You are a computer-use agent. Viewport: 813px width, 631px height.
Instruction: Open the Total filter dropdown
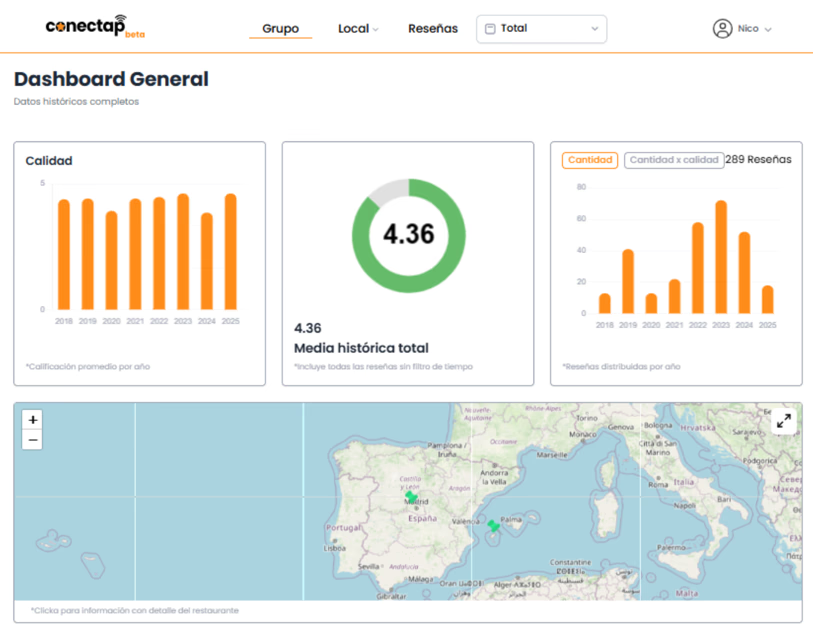coord(540,28)
